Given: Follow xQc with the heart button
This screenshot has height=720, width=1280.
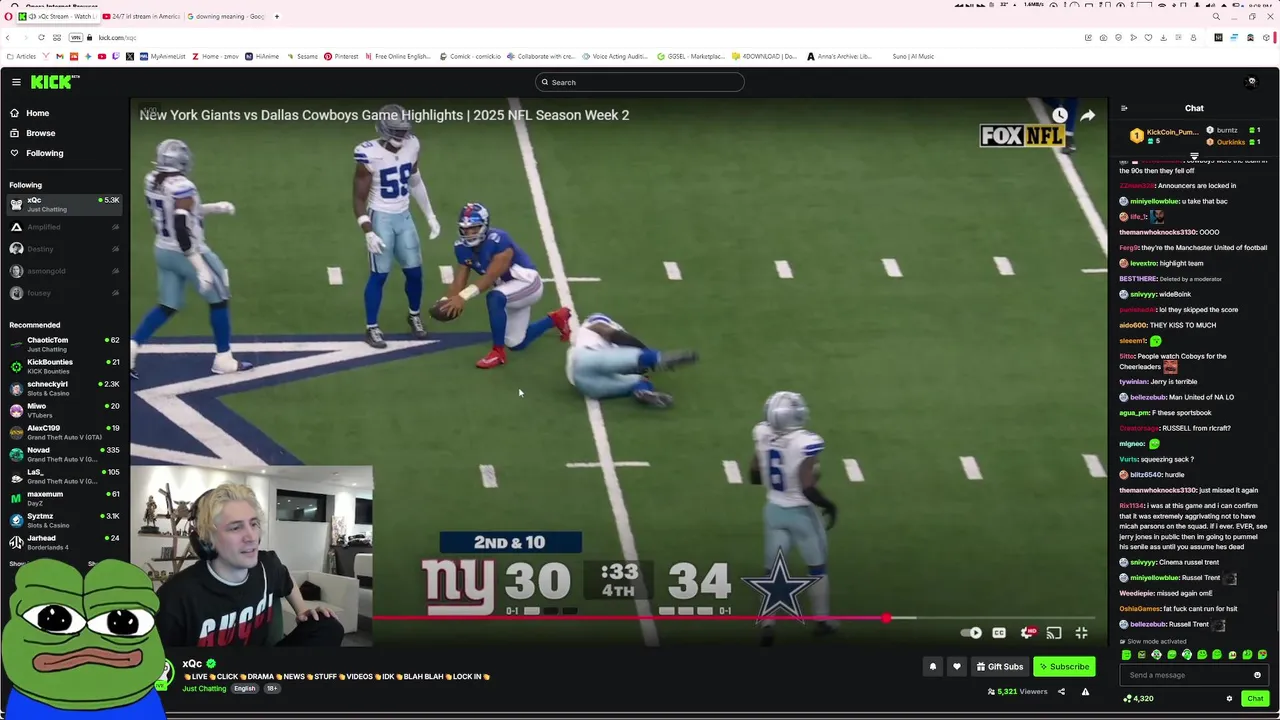Looking at the screenshot, I should pos(956,667).
